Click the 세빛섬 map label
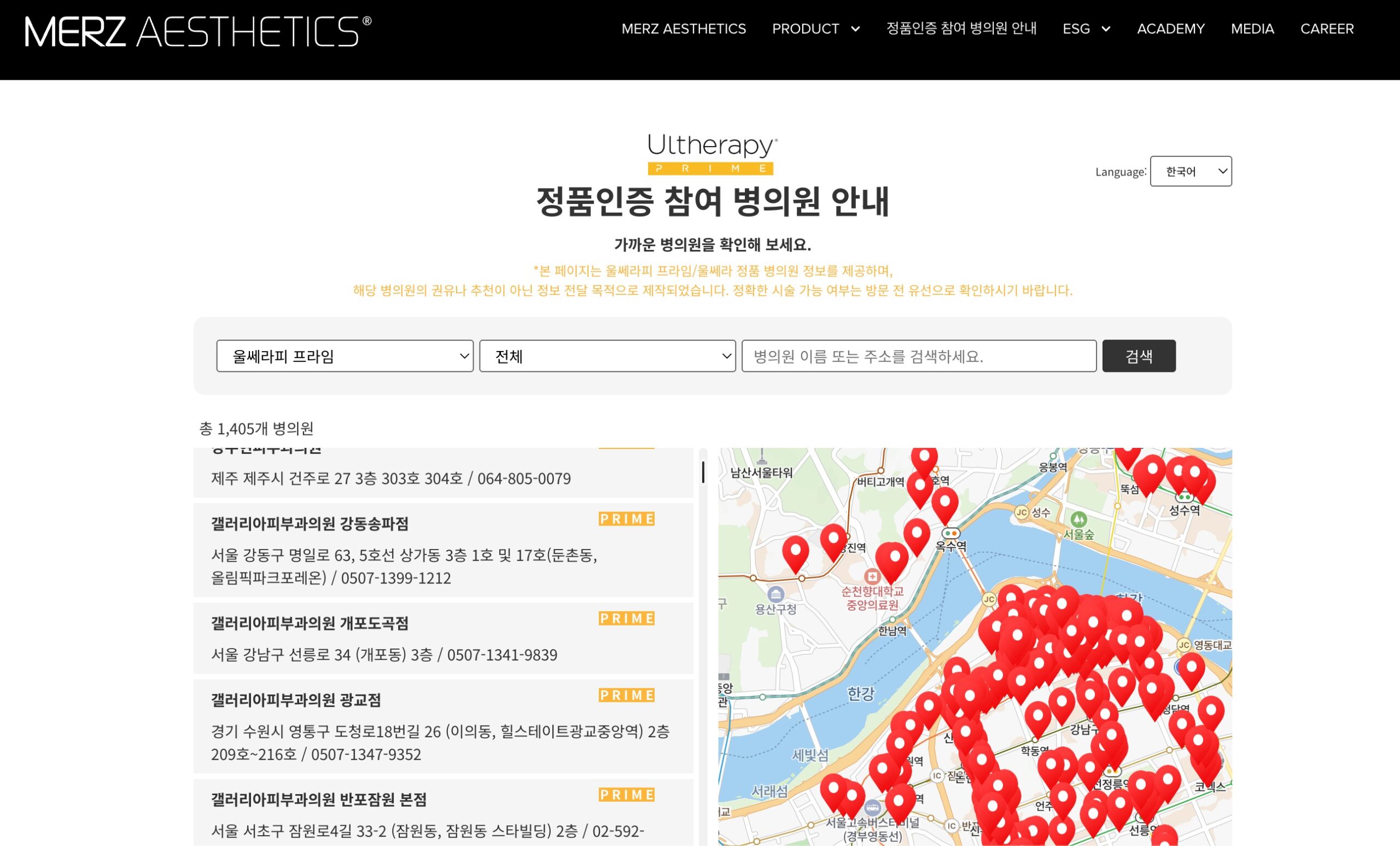This screenshot has height=846, width=1400. pos(810,755)
